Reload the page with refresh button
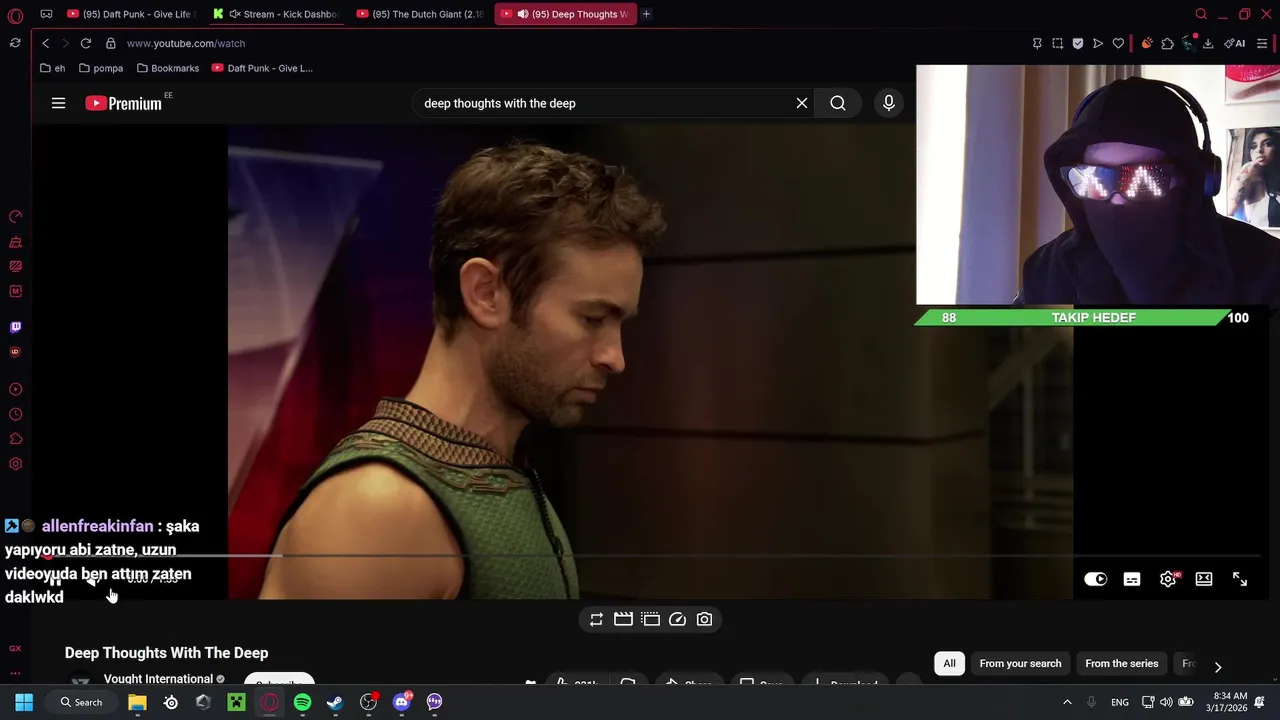Viewport: 1280px width, 720px height. (x=86, y=43)
